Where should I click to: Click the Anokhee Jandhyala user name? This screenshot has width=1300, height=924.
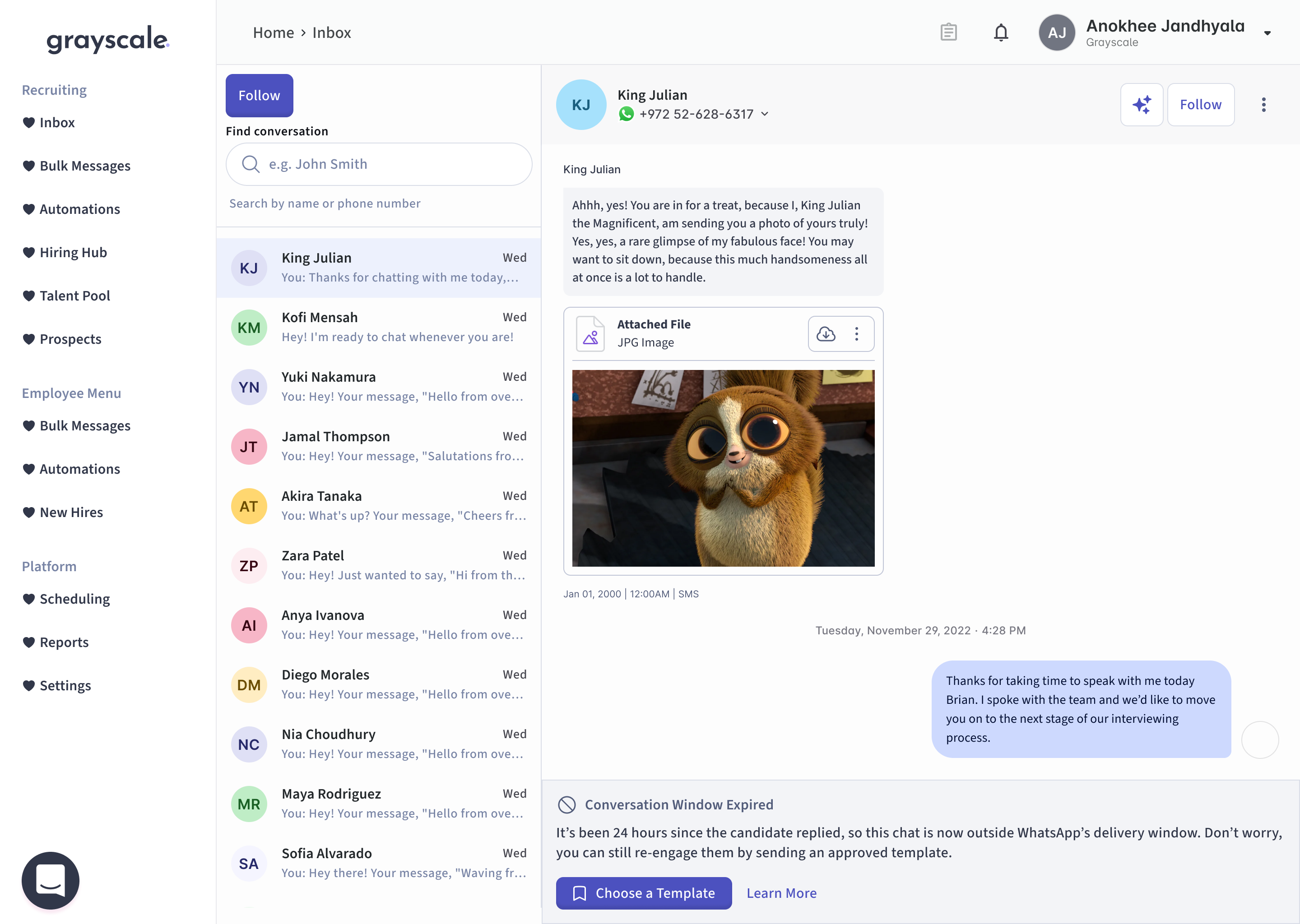1165,26
